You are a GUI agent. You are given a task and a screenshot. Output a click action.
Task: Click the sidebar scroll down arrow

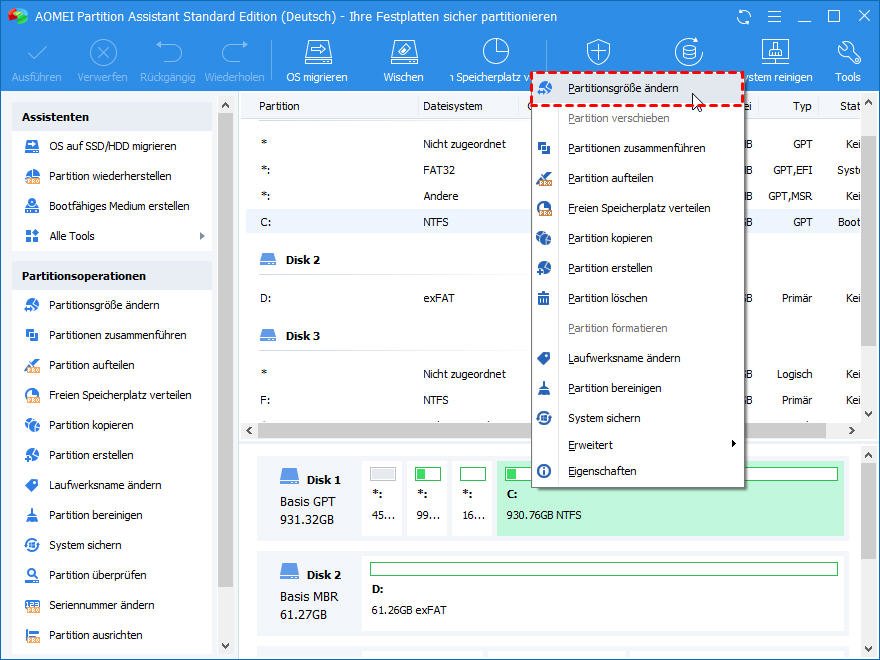(x=226, y=647)
